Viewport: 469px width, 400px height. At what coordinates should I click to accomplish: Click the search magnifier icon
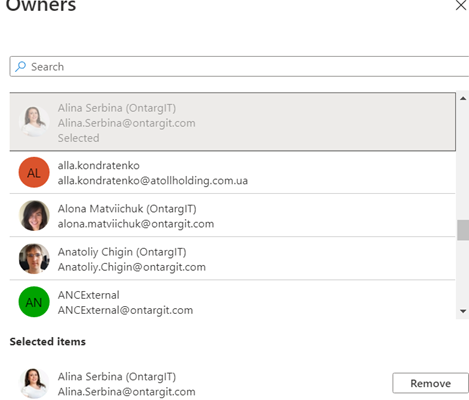point(21,66)
